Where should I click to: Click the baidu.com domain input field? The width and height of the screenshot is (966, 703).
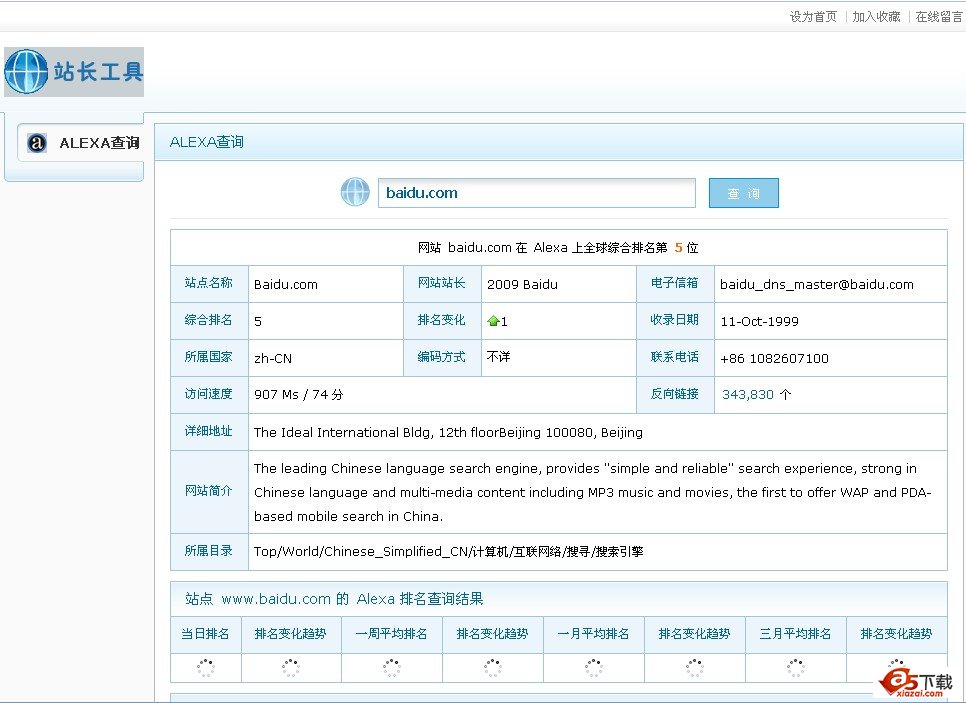pyautogui.click(x=536, y=193)
